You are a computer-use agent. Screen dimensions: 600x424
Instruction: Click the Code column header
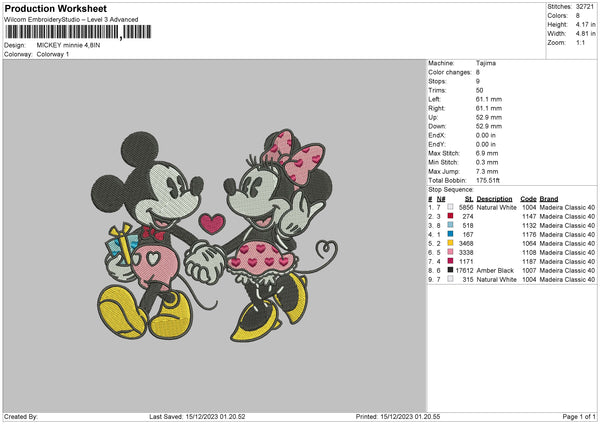pyautogui.click(x=528, y=198)
